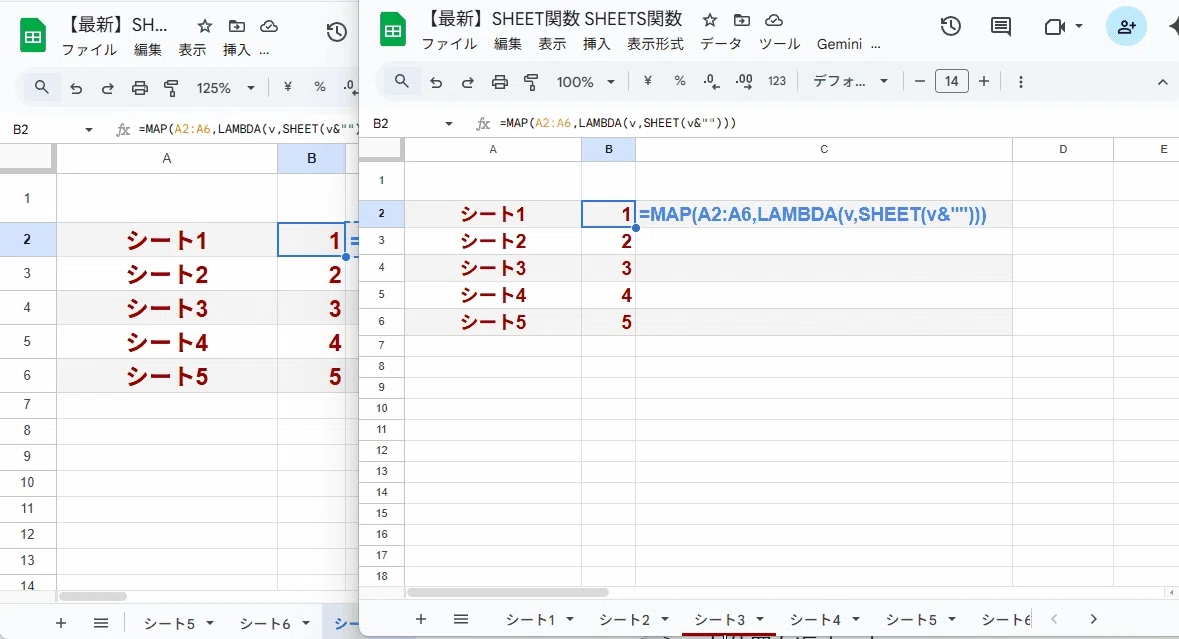Switch to the シート4 tab in the right window

click(x=815, y=619)
